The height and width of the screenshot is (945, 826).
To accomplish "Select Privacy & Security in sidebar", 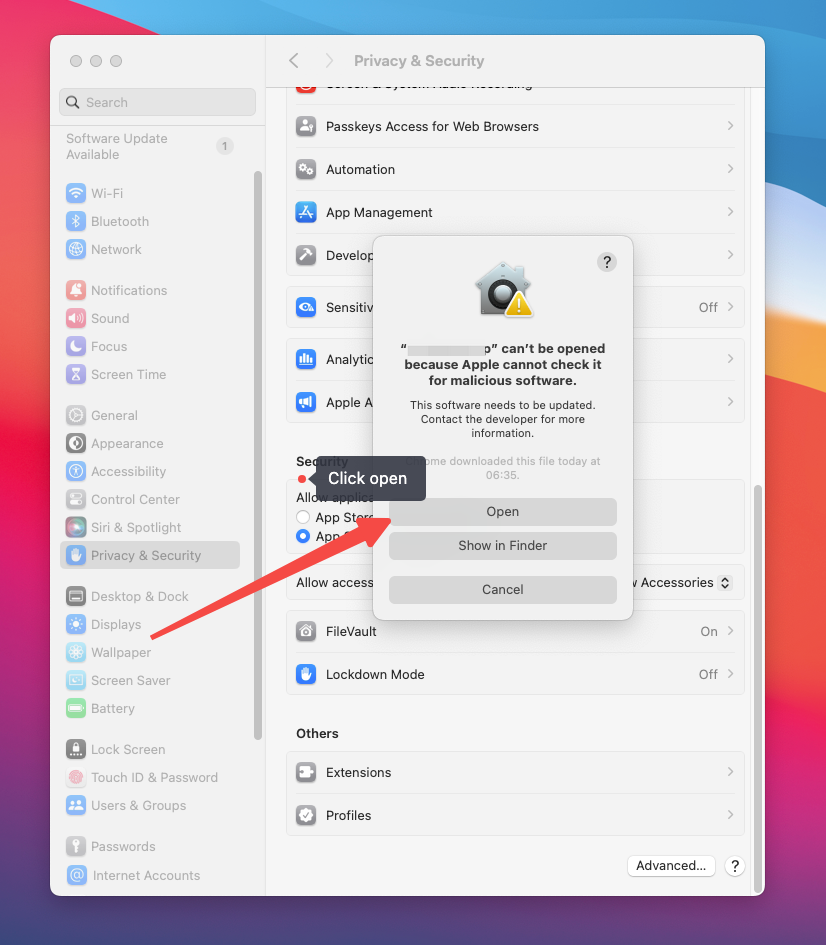I will [150, 555].
